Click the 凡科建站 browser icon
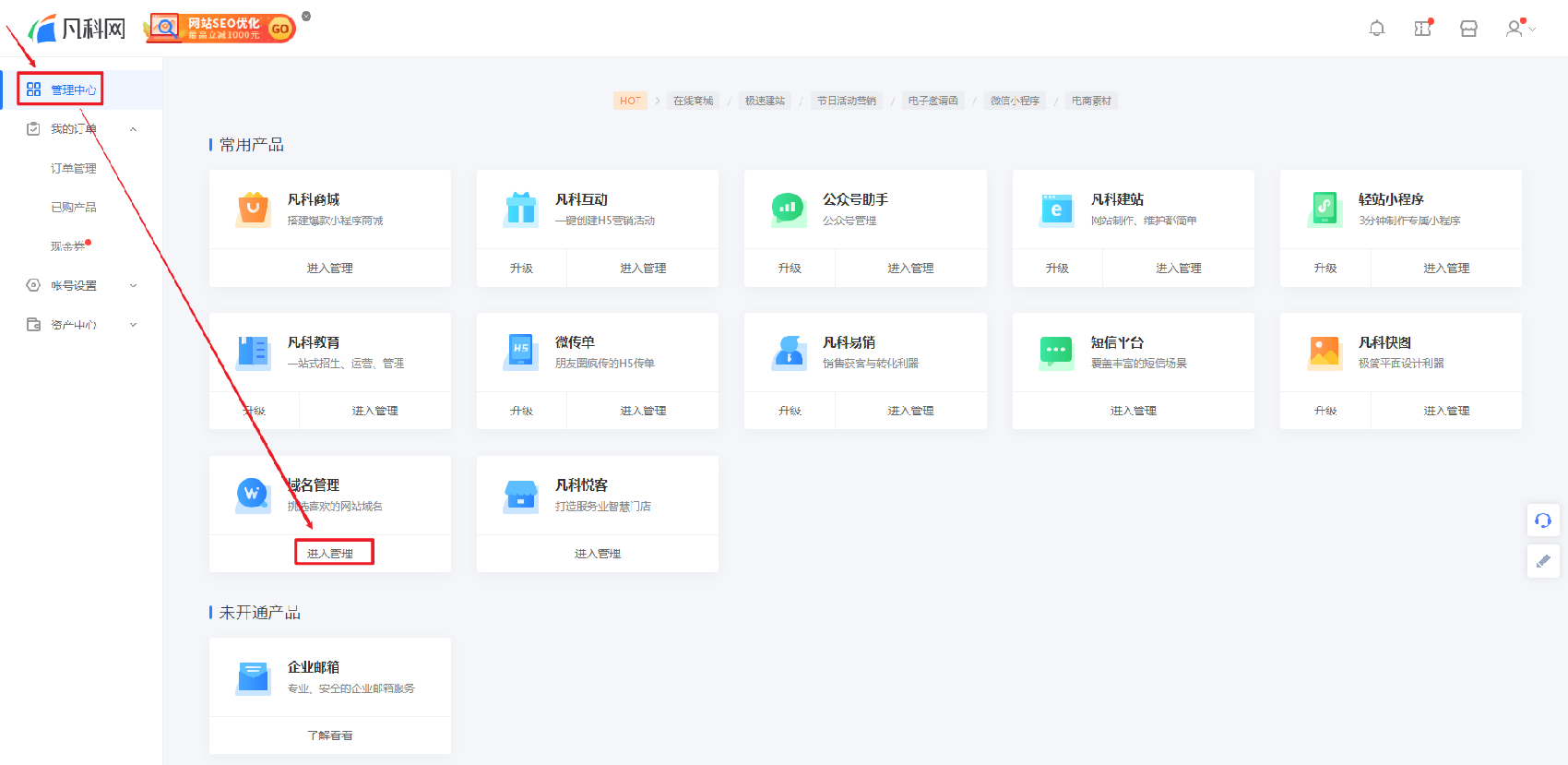1568x765 pixels. point(1056,209)
